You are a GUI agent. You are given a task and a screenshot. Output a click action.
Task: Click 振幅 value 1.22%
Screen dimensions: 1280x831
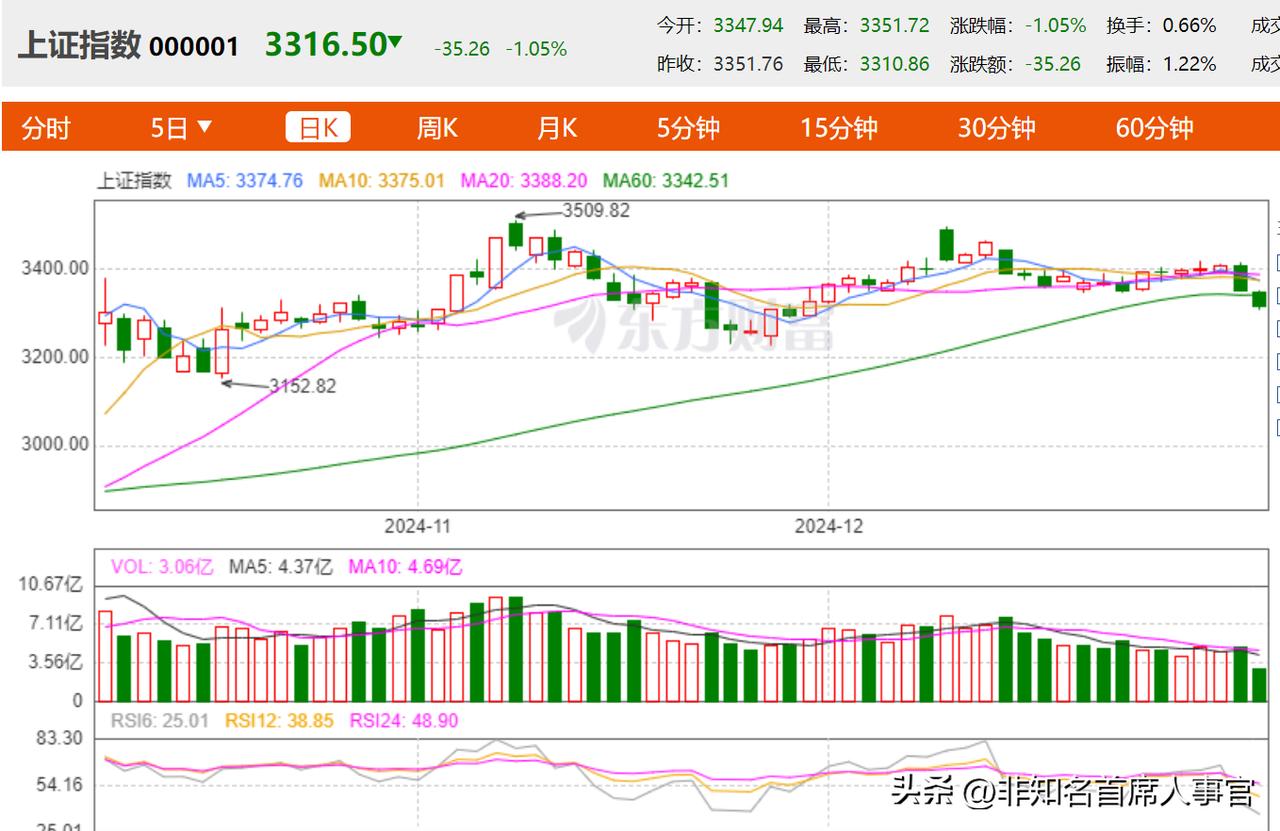tap(1189, 64)
